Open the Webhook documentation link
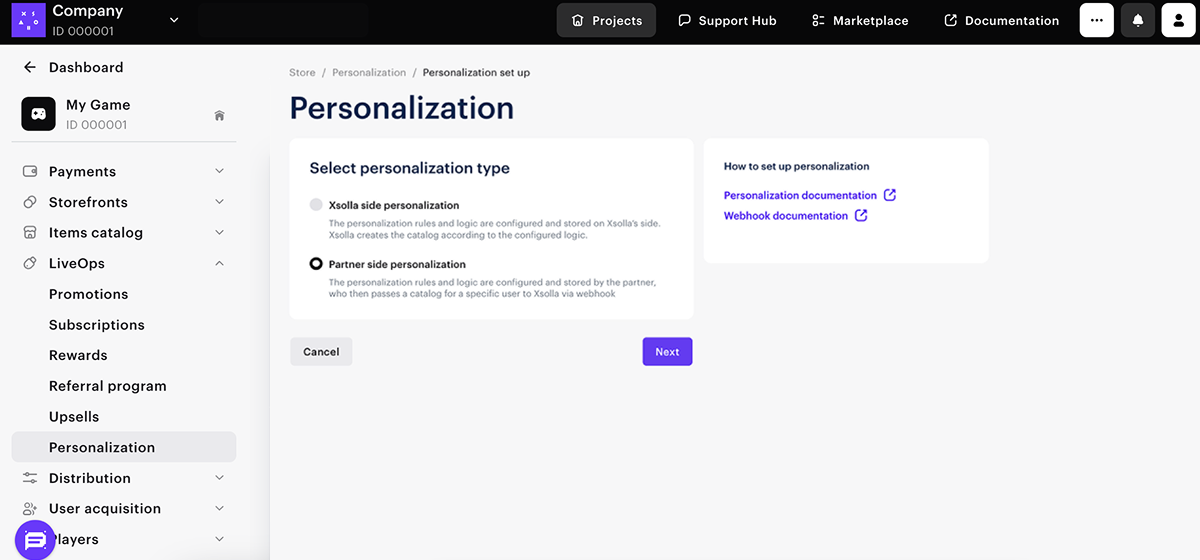The image size is (1200, 560). click(x=786, y=216)
